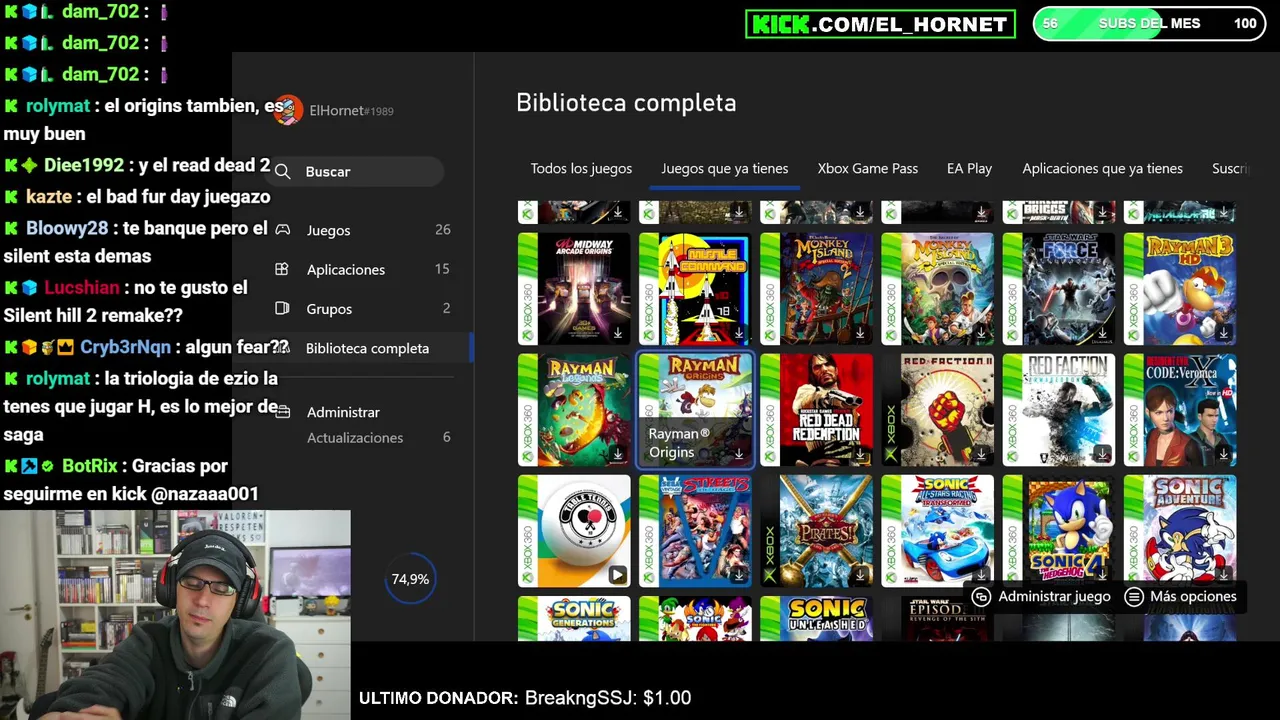Open the Biblioteca completa icon in sidebar
The image size is (1280, 720).
coord(284,348)
